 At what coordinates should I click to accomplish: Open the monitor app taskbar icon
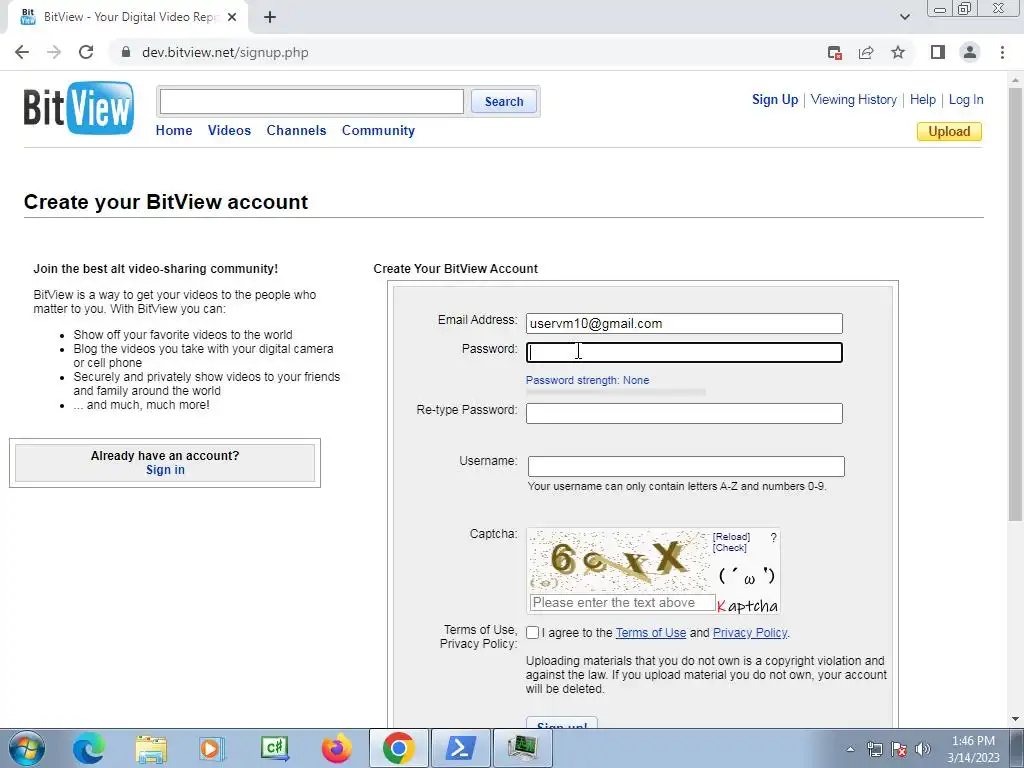(522, 748)
